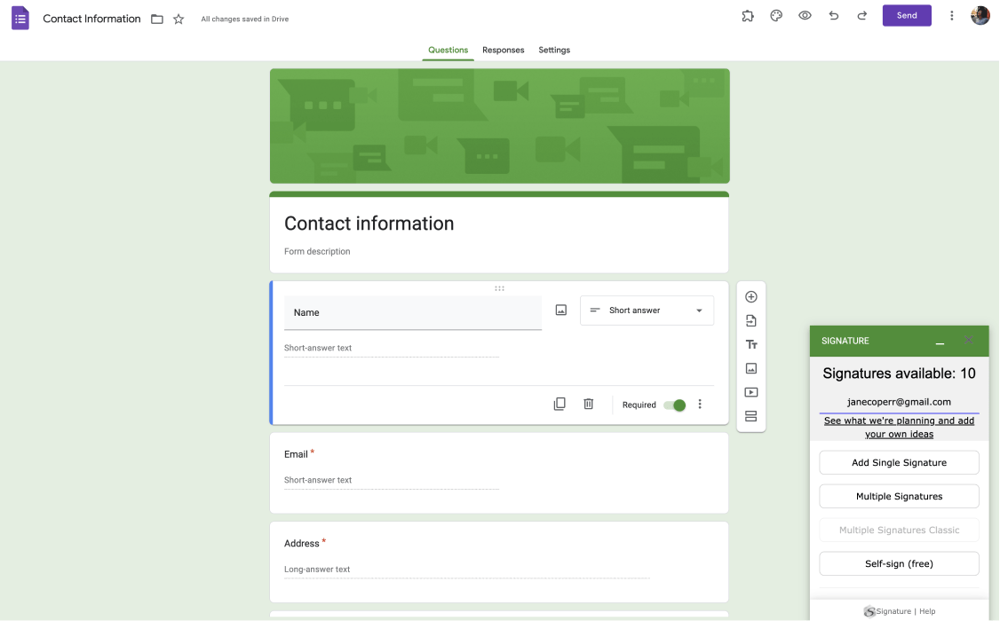Viewport: 1000px width, 621px height.
Task: Duplicate the Name question
Action: coord(559,404)
